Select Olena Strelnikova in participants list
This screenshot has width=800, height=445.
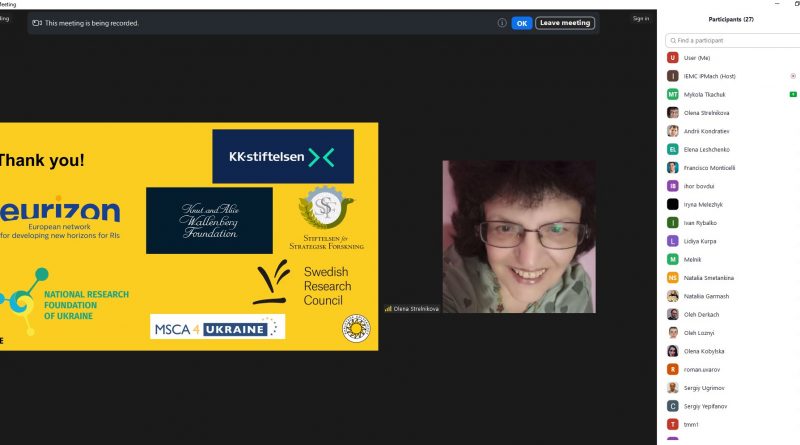(x=710, y=112)
